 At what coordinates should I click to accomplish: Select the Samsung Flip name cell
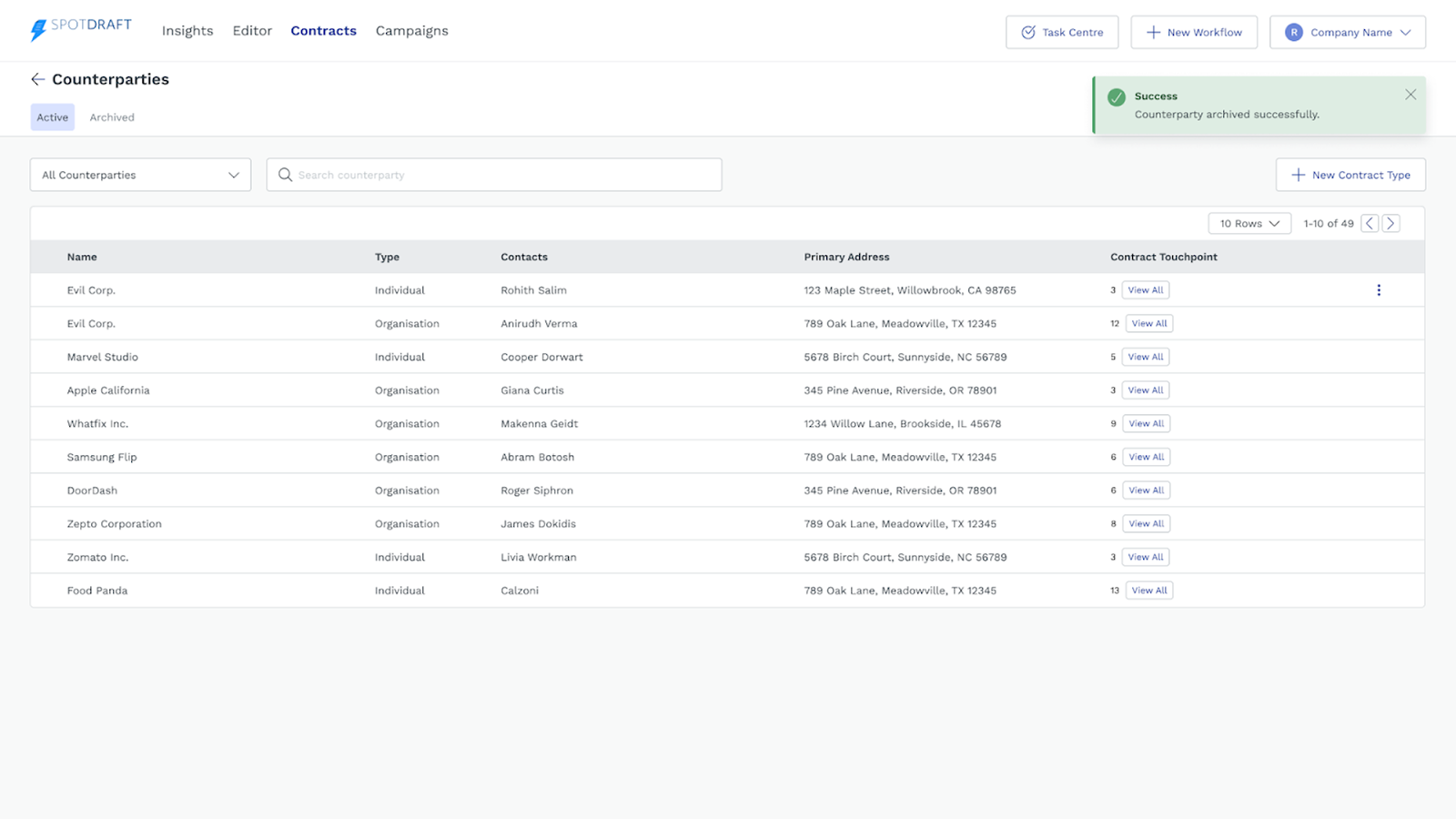coord(101,457)
